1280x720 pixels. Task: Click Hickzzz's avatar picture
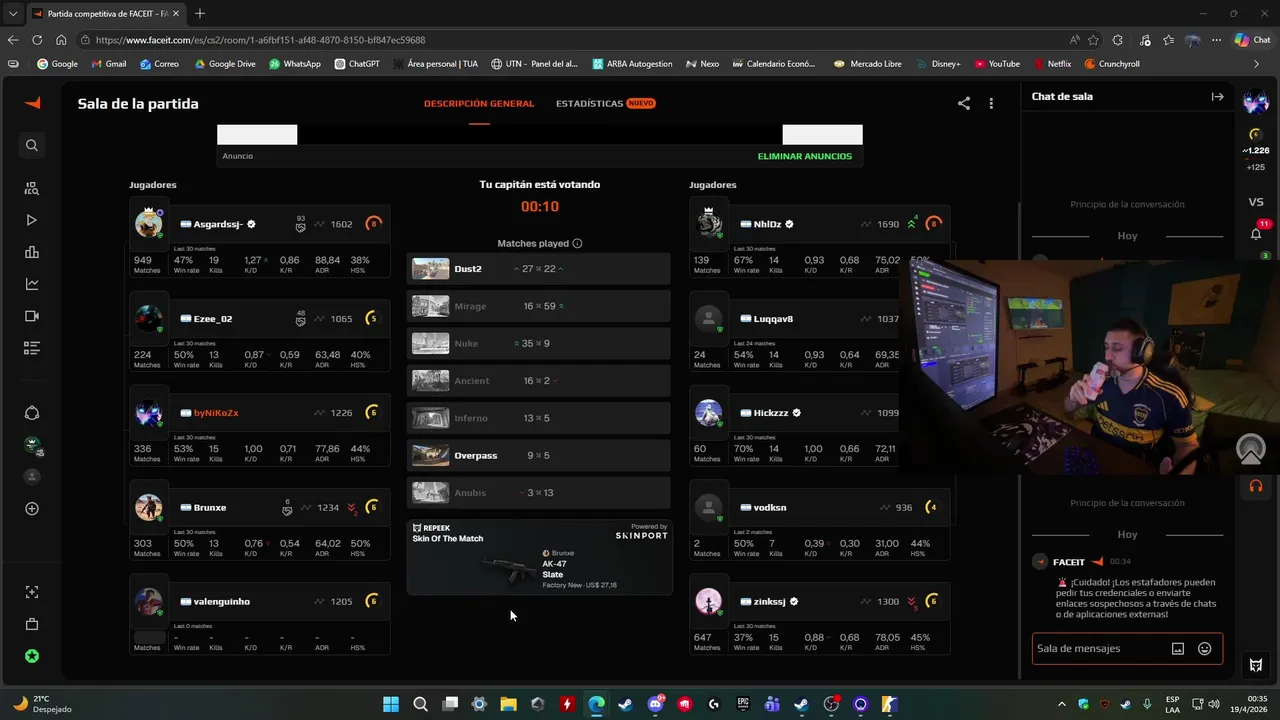pos(709,413)
